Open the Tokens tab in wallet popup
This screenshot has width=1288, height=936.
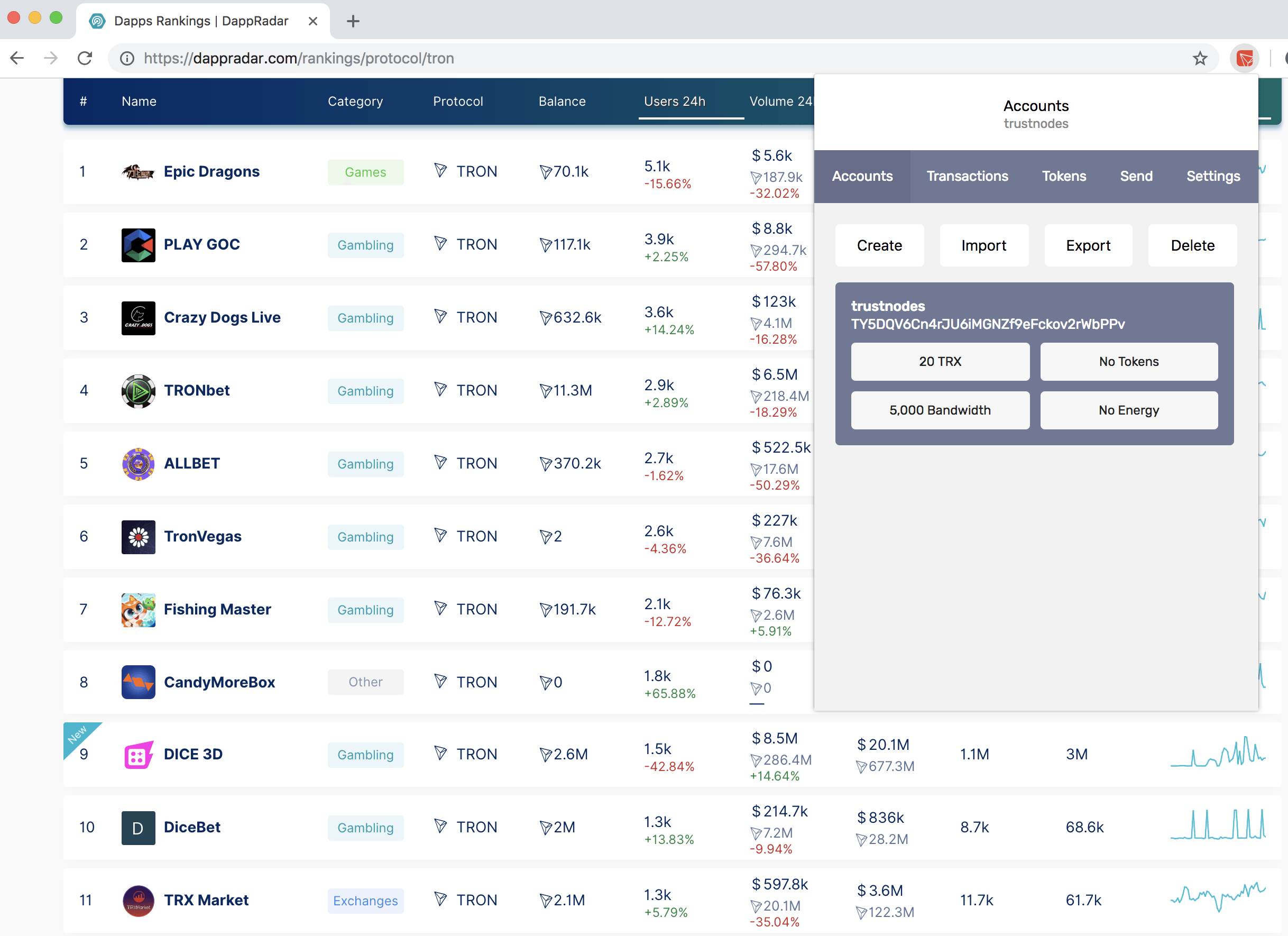pos(1064,176)
